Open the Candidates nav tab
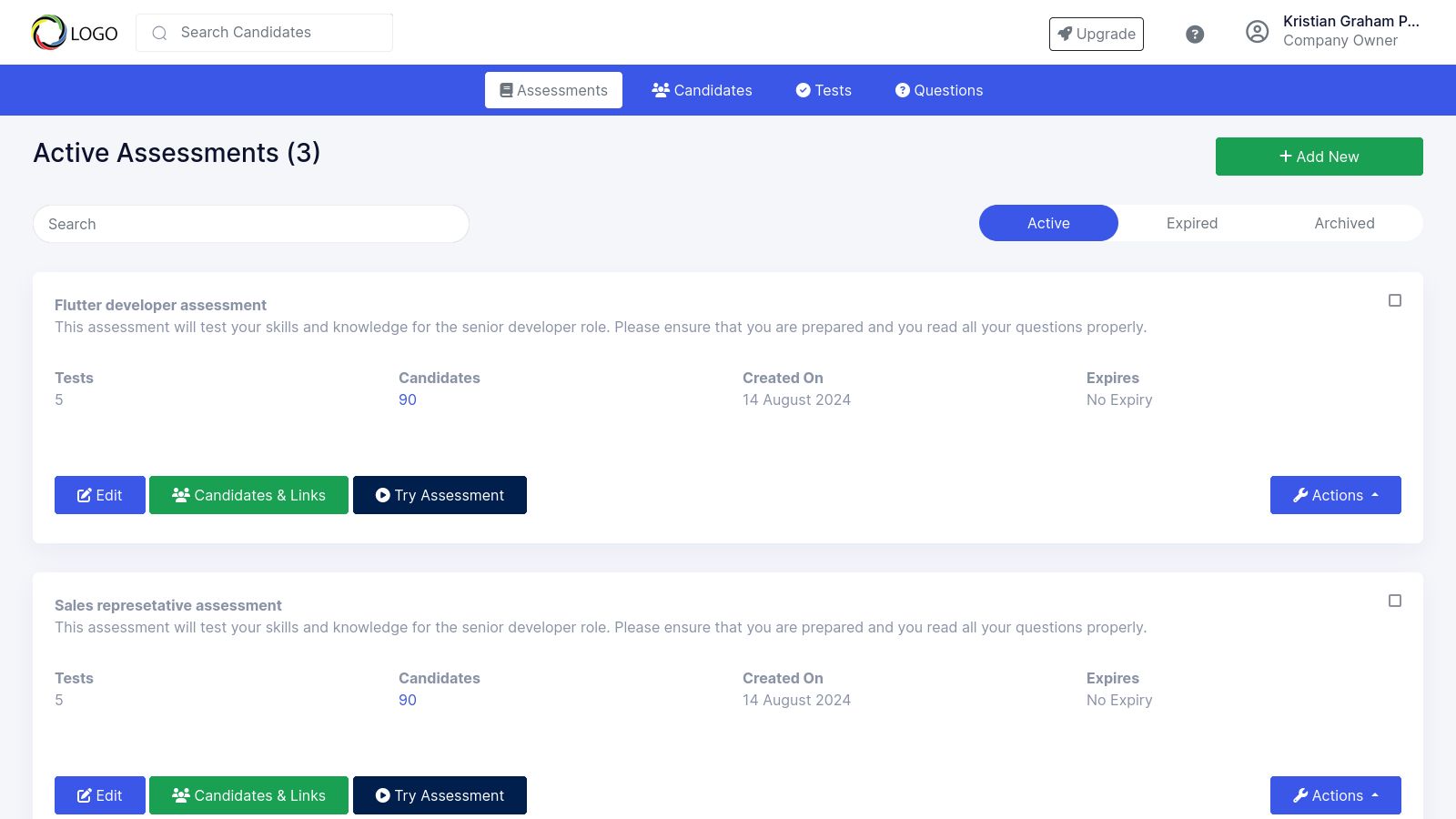1456x819 pixels. coord(702,90)
